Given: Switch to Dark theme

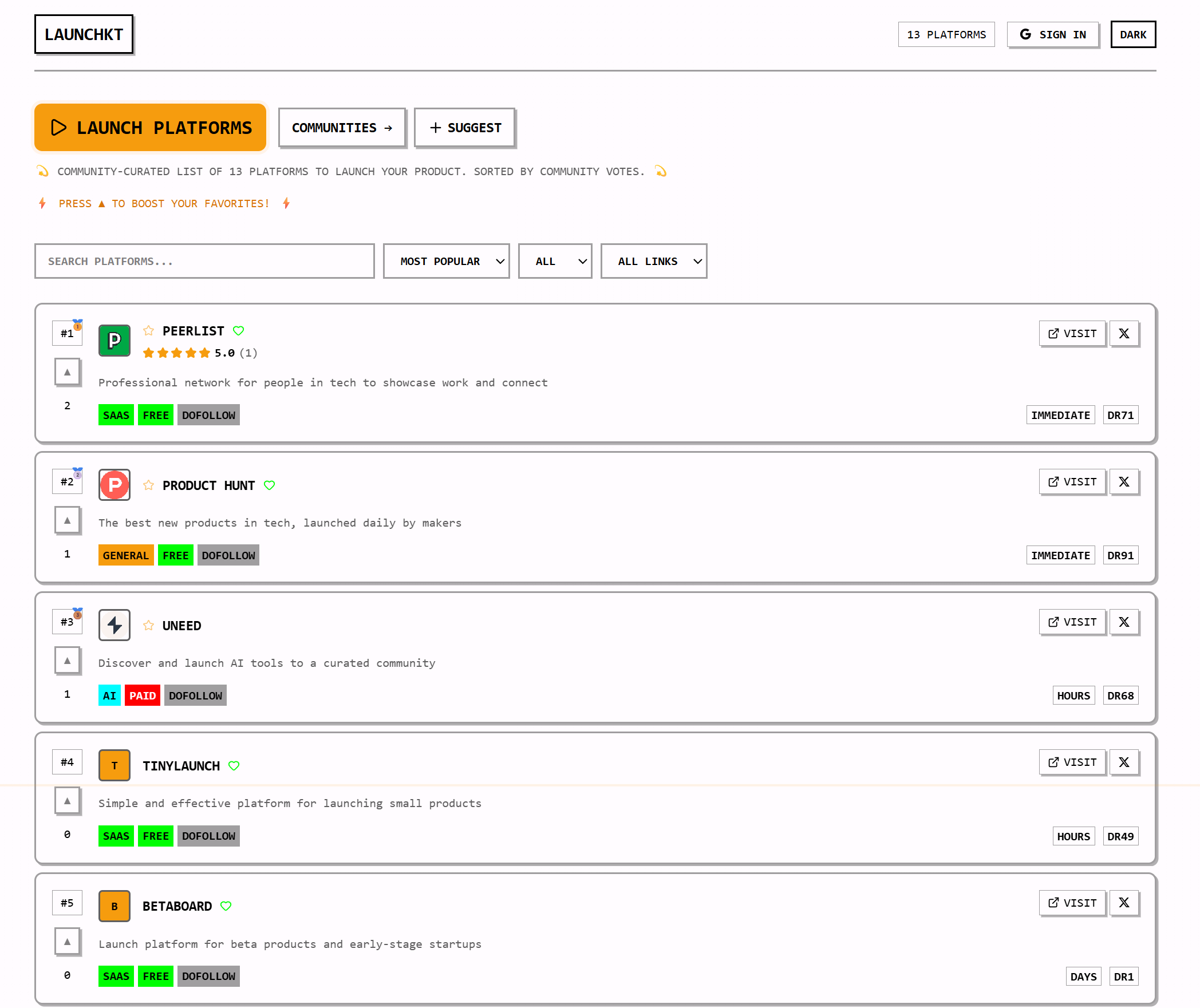Looking at the screenshot, I should 1133,34.
